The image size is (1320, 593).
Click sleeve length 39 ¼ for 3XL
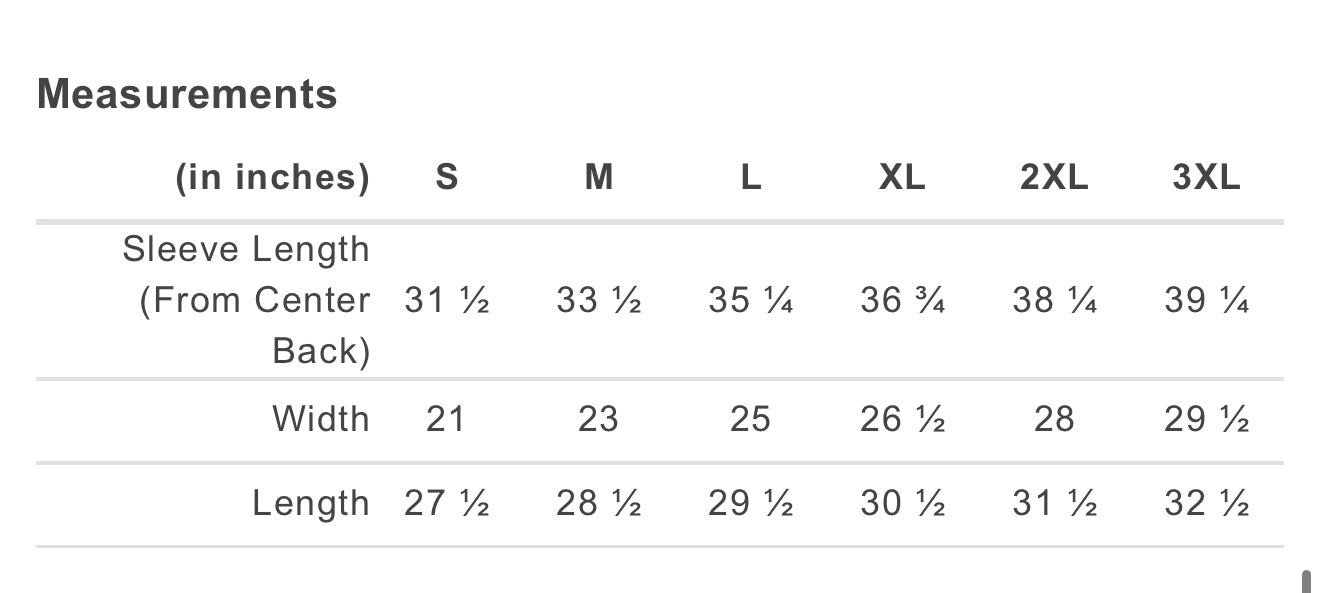click(1206, 300)
